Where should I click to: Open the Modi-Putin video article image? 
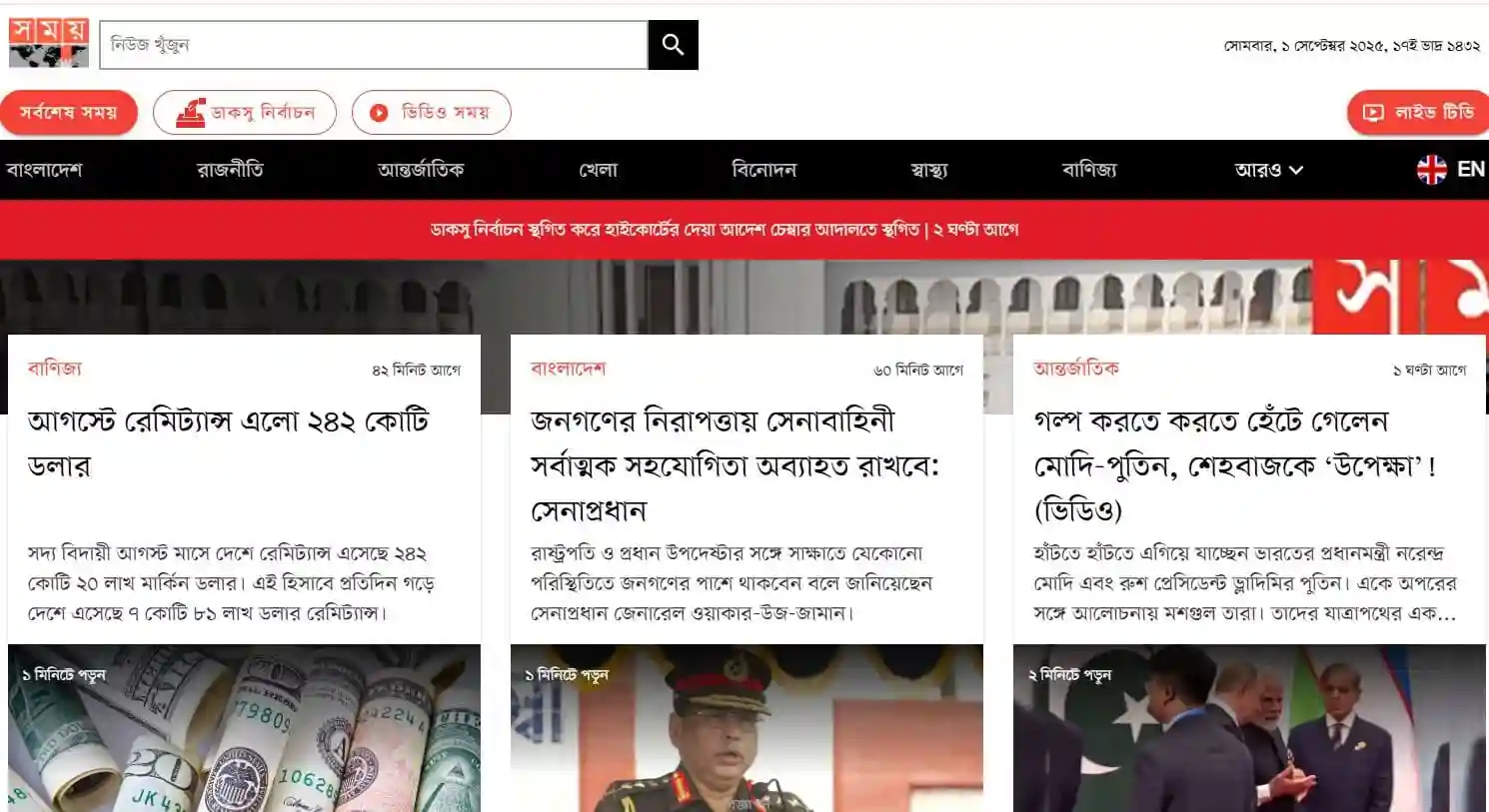pyautogui.click(x=1247, y=729)
